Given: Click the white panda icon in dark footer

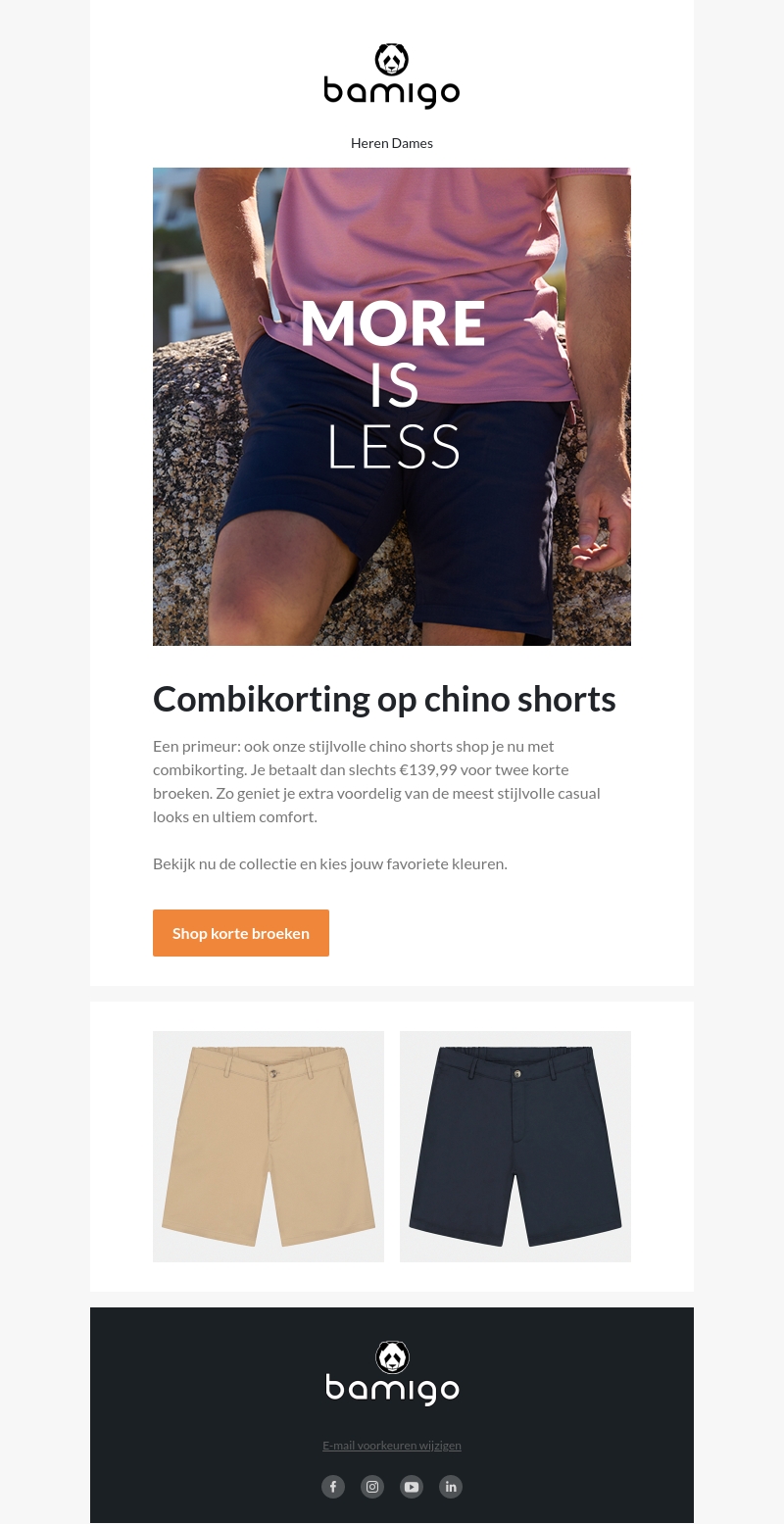Looking at the screenshot, I should [392, 1357].
